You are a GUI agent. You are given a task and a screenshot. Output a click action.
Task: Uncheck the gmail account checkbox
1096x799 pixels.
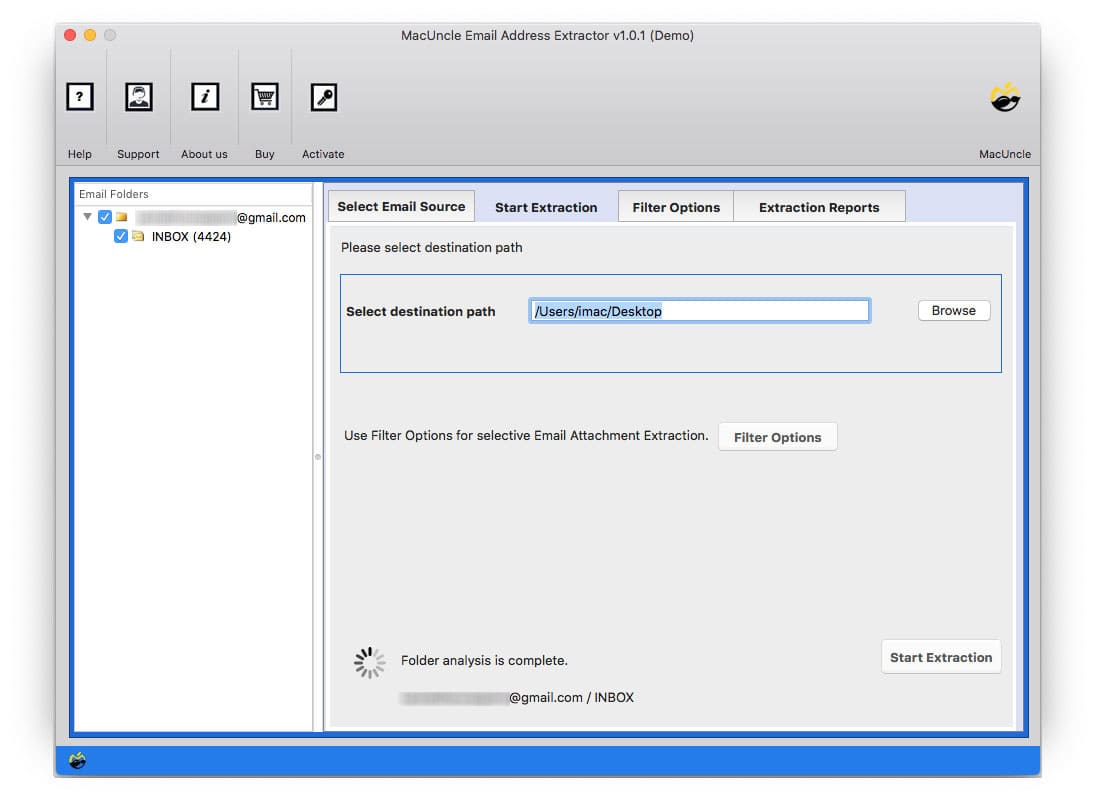click(x=104, y=216)
